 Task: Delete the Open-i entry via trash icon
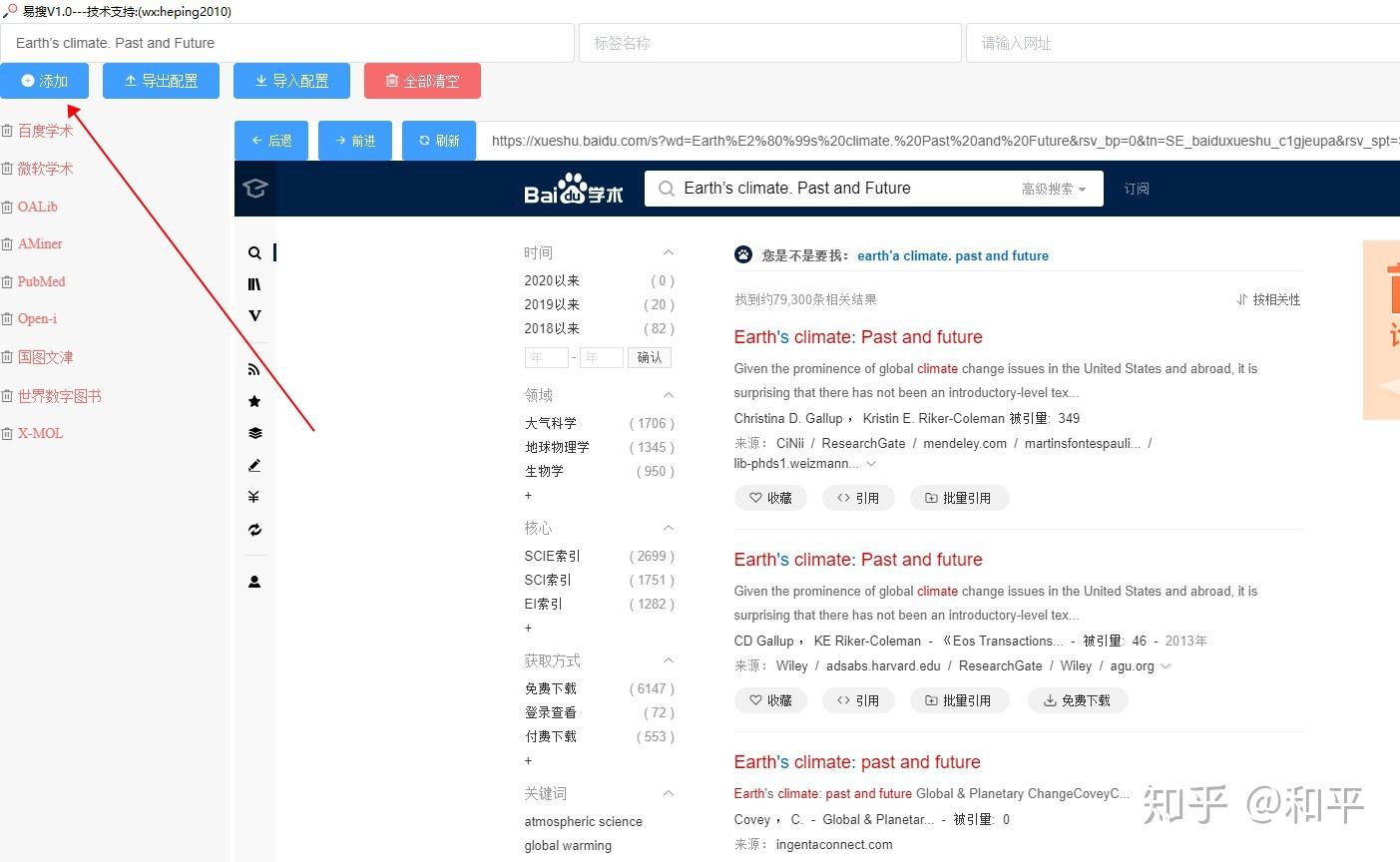[x=7, y=318]
